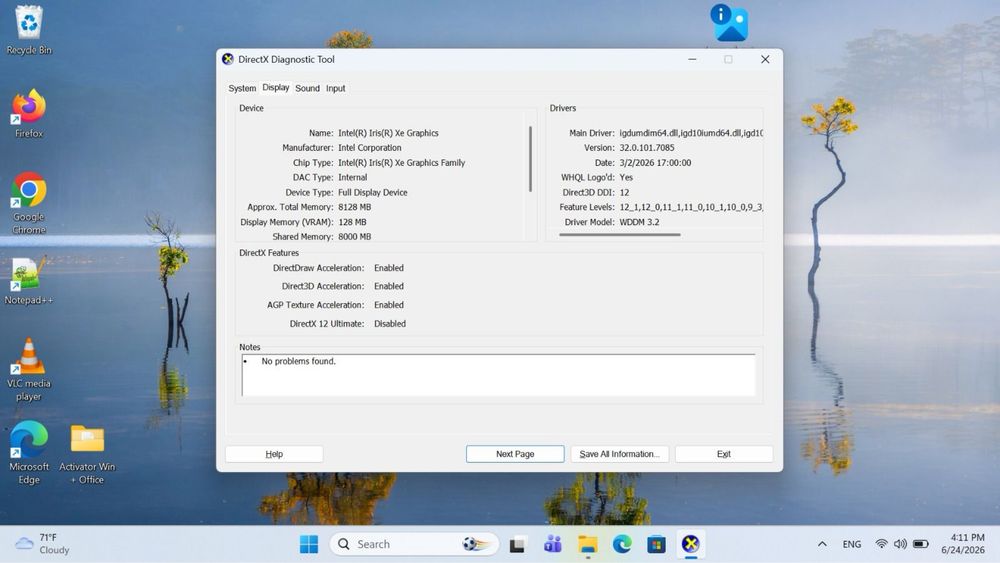
Task: Select the Intel Corporation manufacturer value
Action: (369, 147)
